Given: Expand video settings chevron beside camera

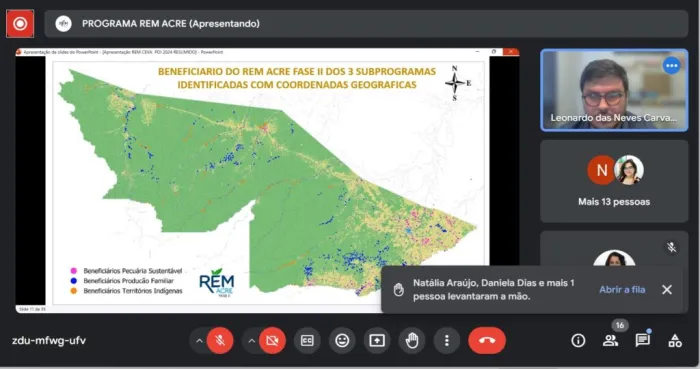Looking at the screenshot, I should [252, 341].
